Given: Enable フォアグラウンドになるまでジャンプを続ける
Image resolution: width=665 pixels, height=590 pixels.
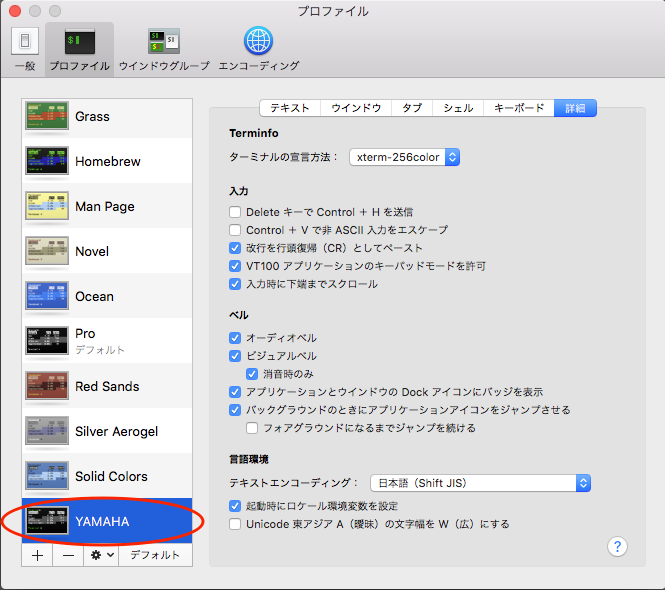Looking at the screenshot, I should 252,428.
